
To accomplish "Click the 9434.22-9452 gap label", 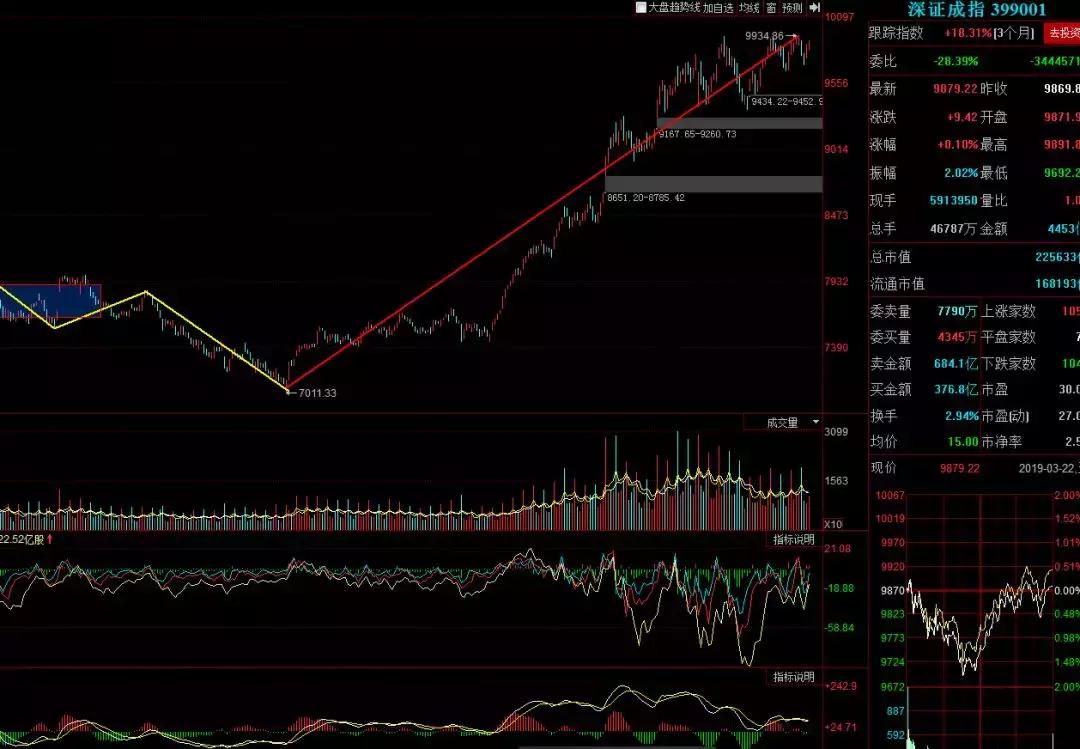I will [786, 101].
